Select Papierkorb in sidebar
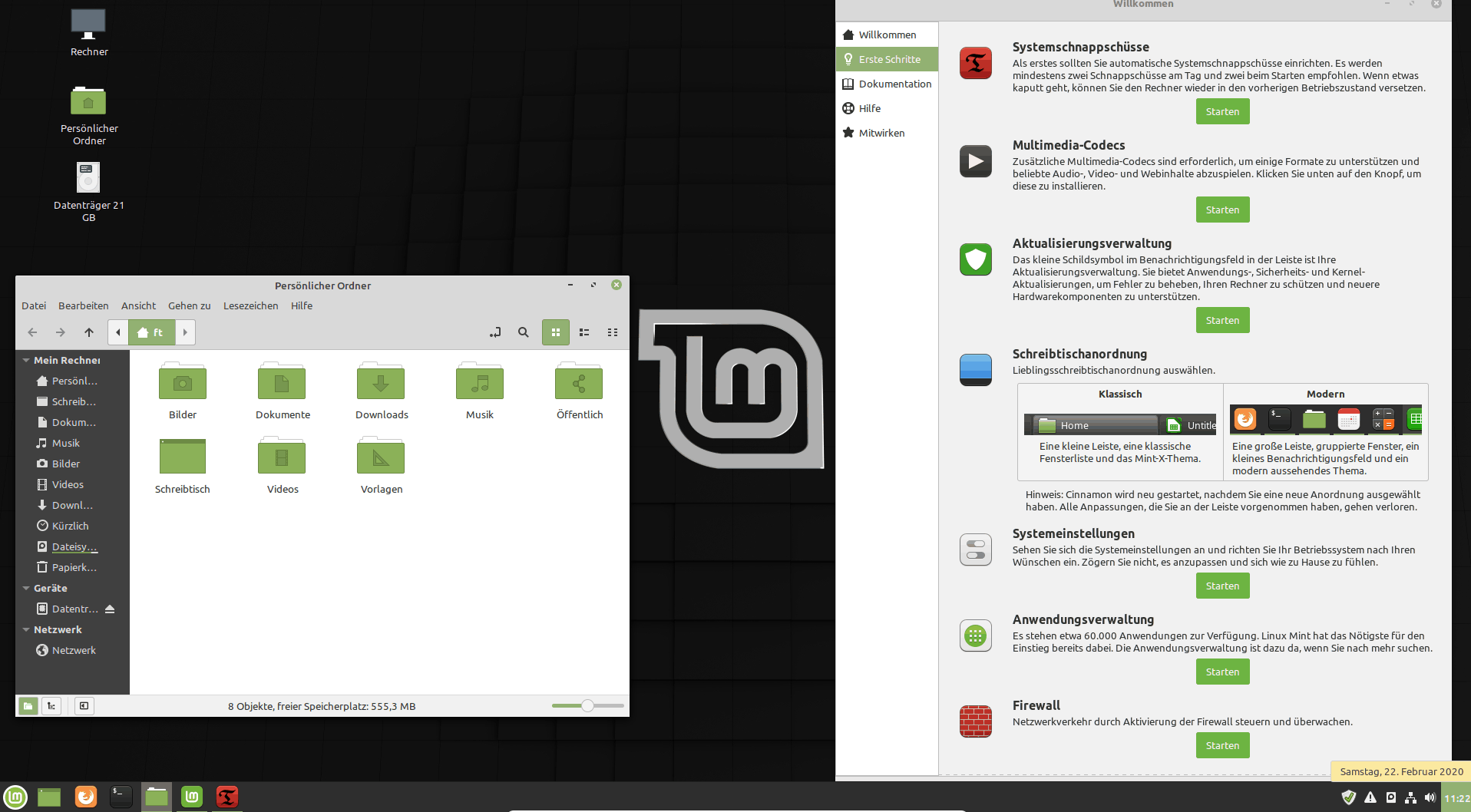 pyautogui.click(x=65, y=567)
